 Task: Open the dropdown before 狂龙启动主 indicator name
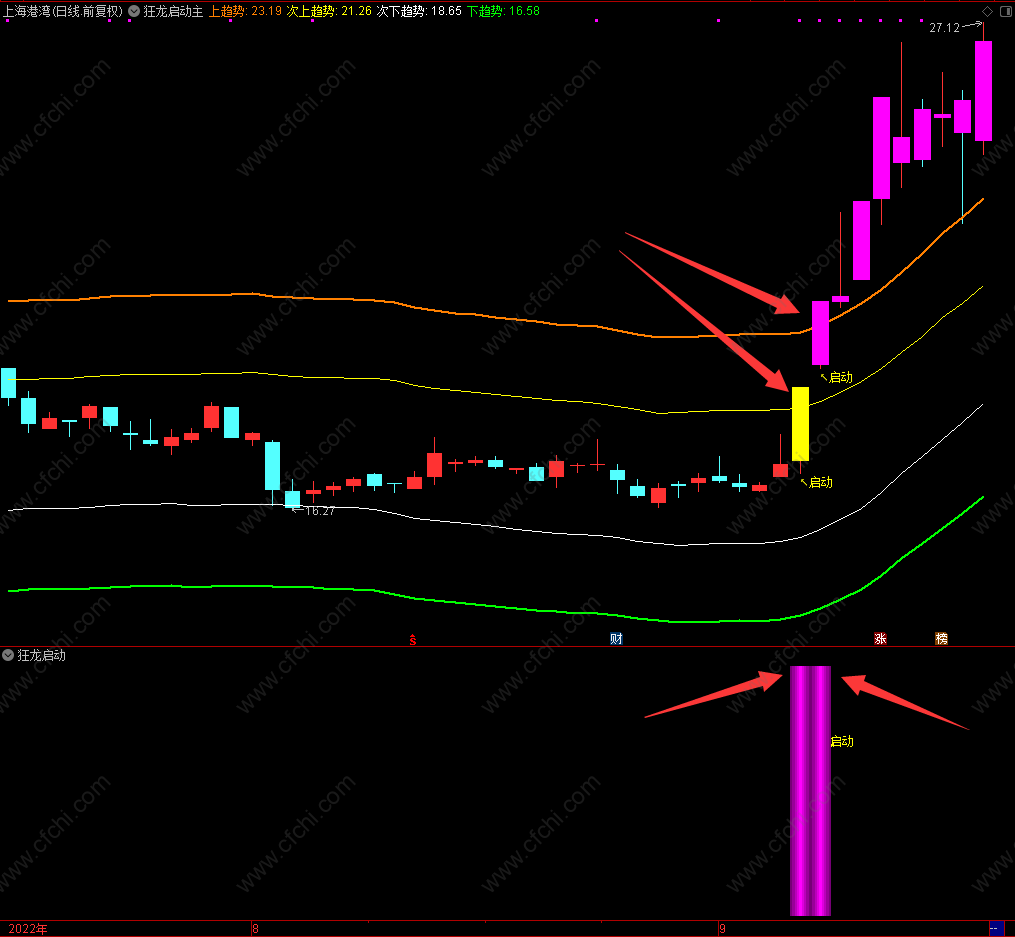[x=134, y=11]
